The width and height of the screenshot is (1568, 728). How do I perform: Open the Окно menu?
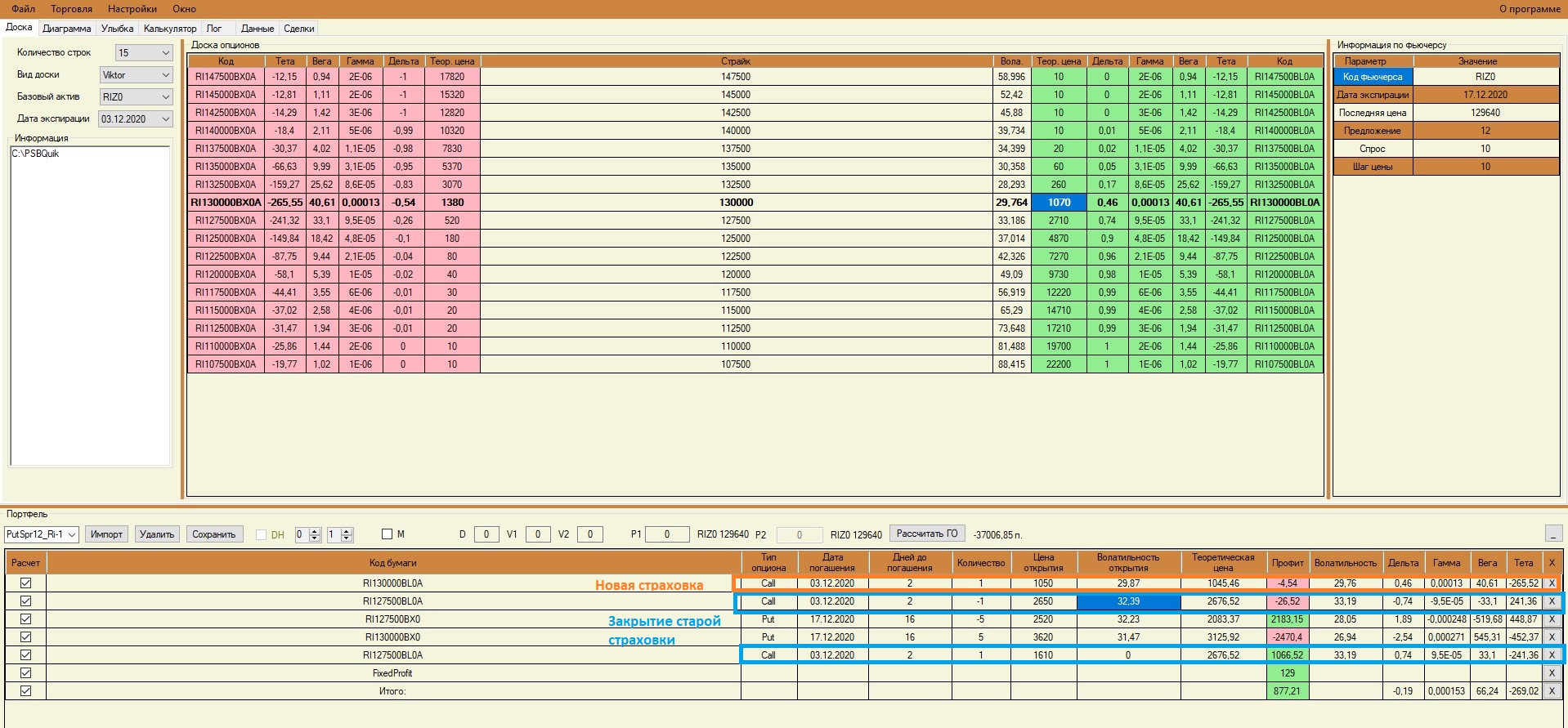point(184,9)
